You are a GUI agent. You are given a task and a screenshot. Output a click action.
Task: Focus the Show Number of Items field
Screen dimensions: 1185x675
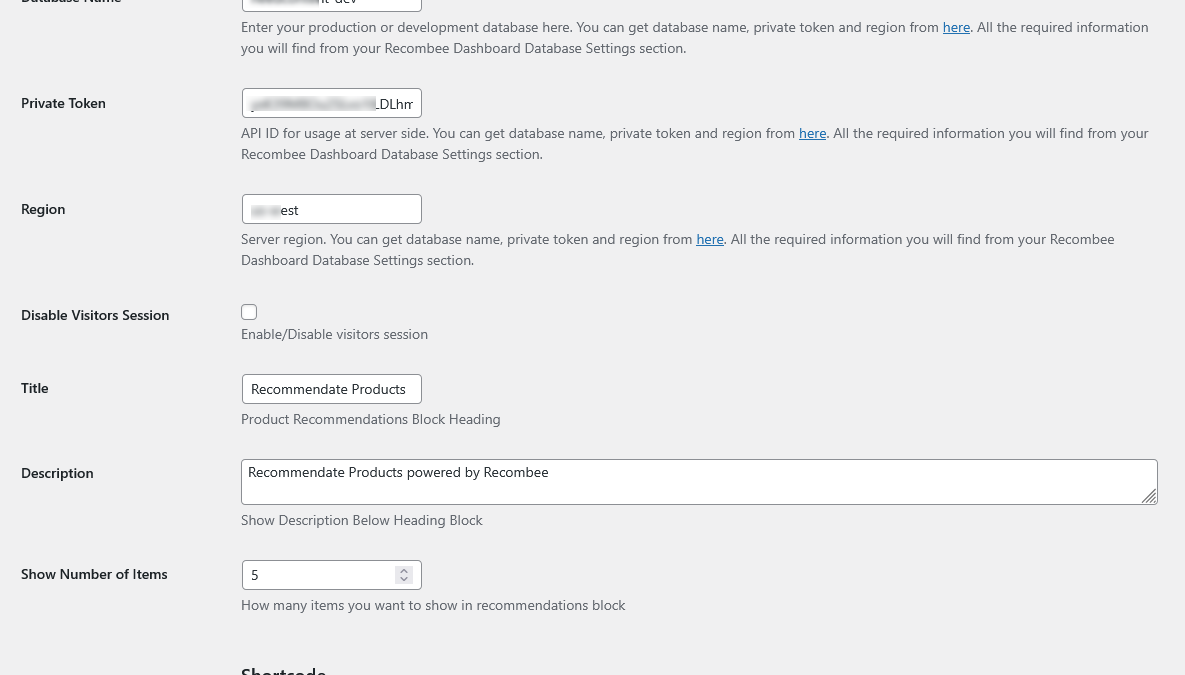pyautogui.click(x=318, y=575)
